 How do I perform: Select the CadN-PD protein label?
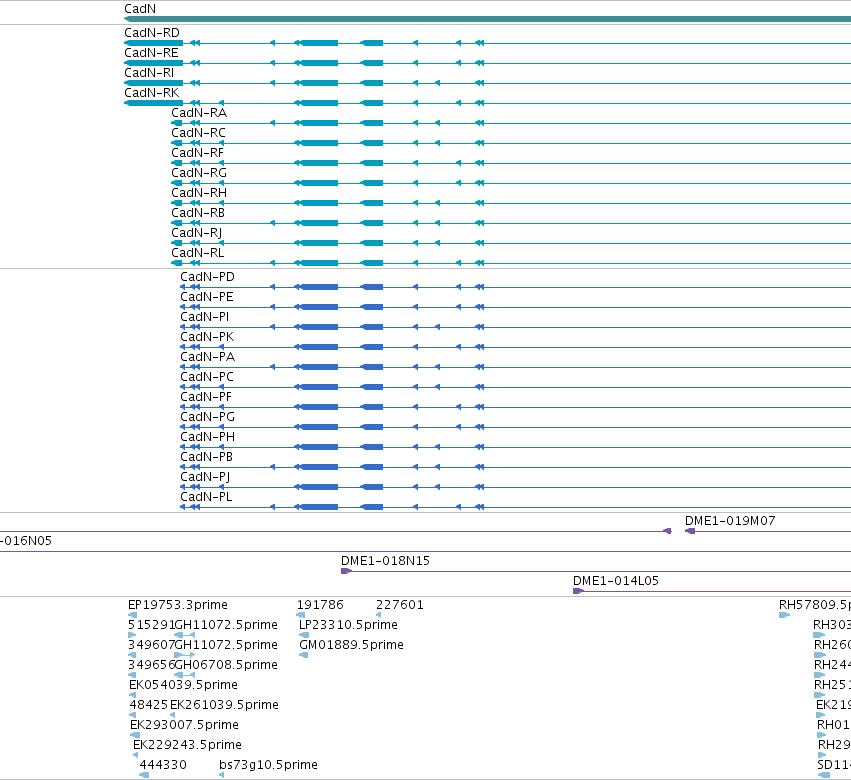pyautogui.click(x=207, y=277)
